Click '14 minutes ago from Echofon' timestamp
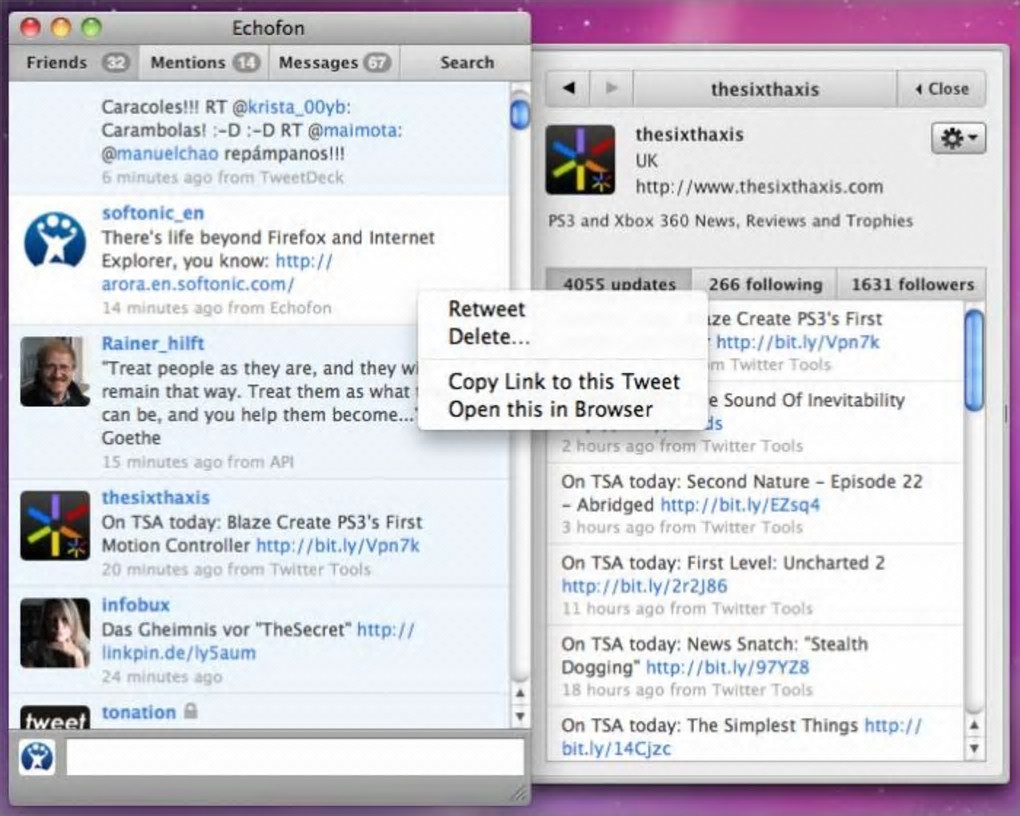Viewport: 1020px width, 816px height. point(217,307)
